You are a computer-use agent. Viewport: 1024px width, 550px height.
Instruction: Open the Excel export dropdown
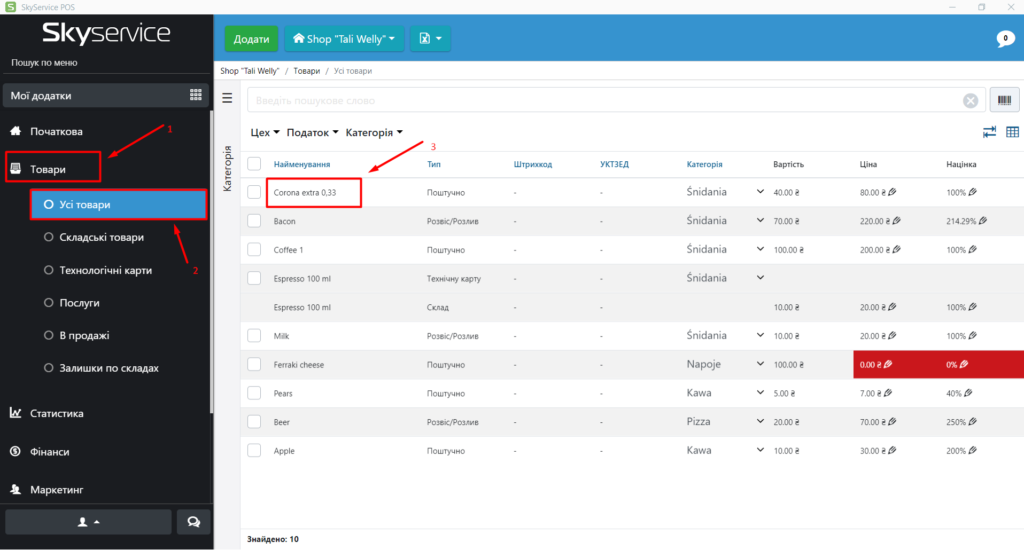pyautogui.click(x=430, y=39)
